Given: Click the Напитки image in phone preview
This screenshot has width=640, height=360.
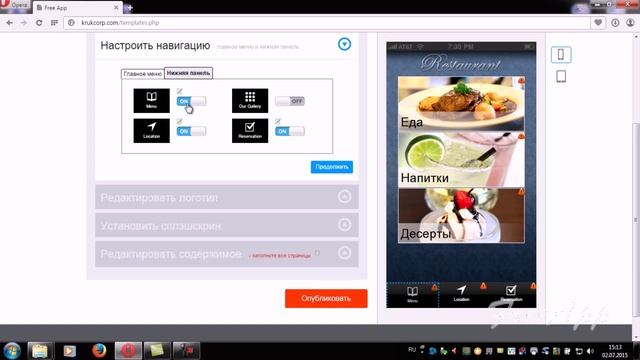Looking at the screenshot, I should 461,159.
